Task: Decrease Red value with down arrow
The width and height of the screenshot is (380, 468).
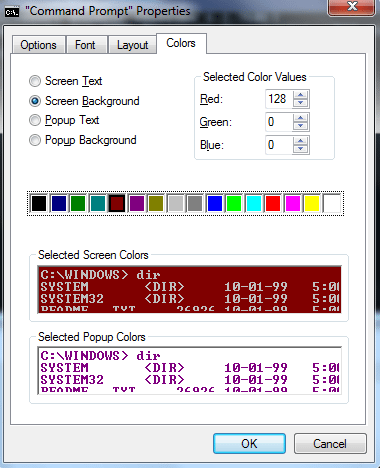Action: point(301,103)
